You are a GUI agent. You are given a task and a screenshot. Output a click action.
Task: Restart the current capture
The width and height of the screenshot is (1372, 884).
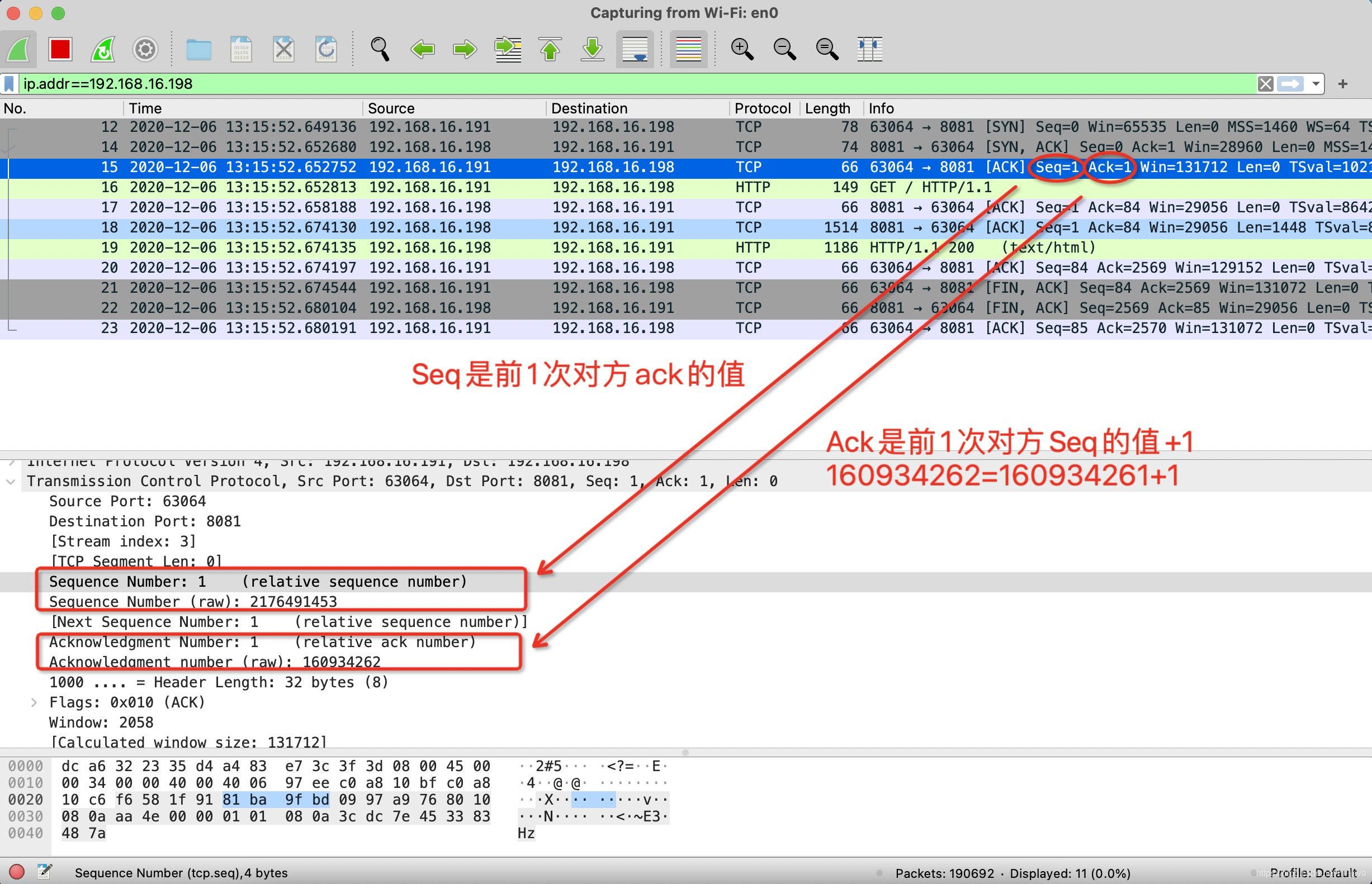[103, 49]
